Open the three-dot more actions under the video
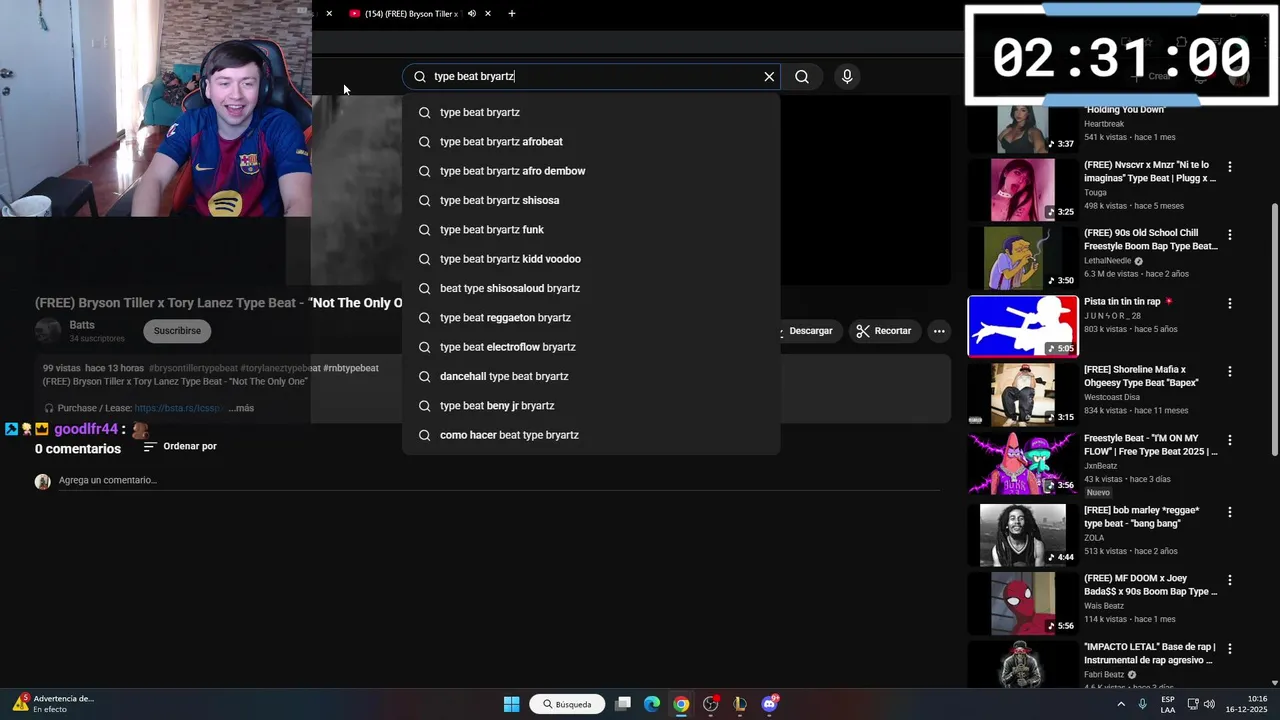The height and width of the screenshot is (720, 1280). 939,331
